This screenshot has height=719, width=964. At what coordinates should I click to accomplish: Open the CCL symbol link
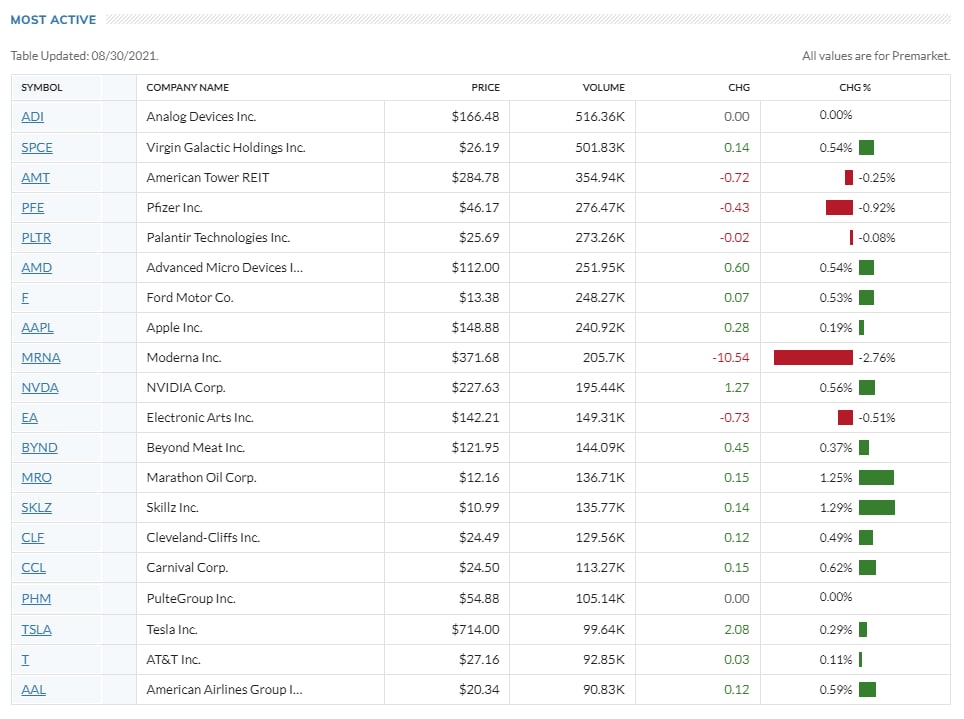[34, 568]
